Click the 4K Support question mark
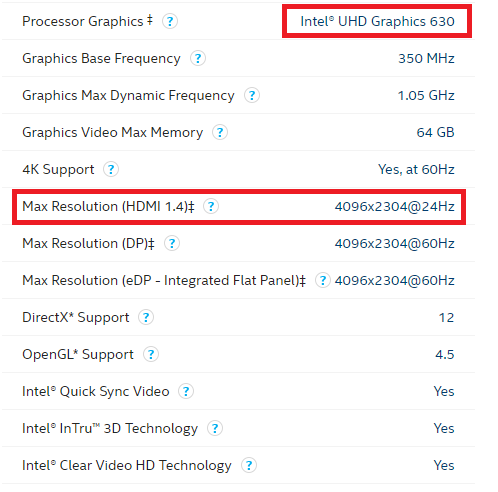The width and height of the screenshot is (498, 492). coord(111,170)
